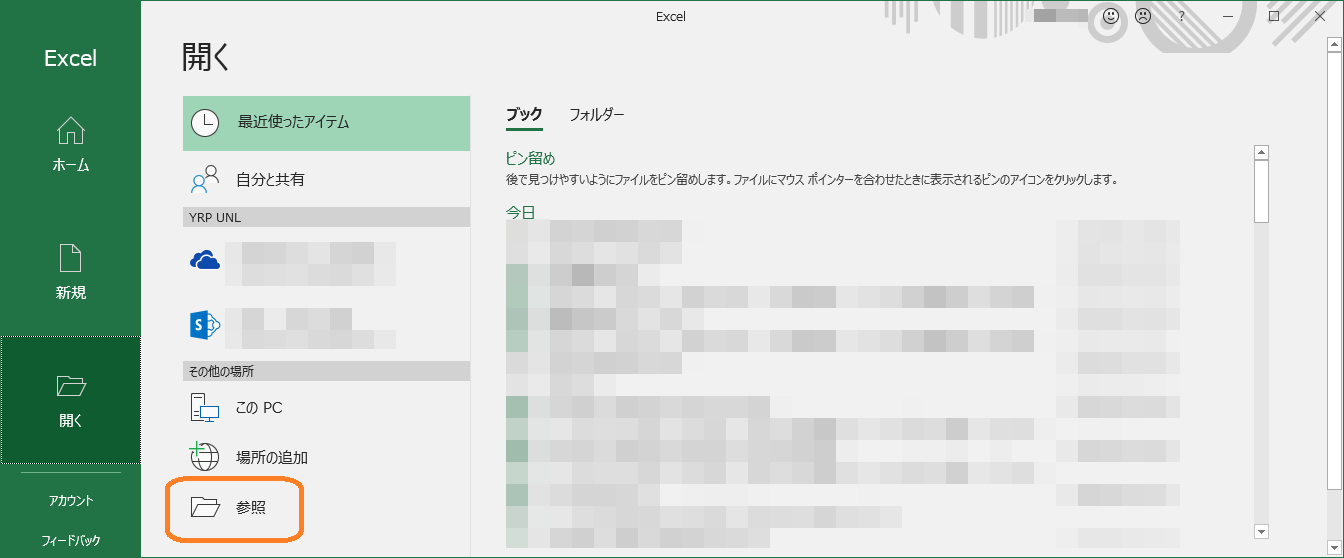Open the フィードバック page
This screenshot has width=1344, height=558.
[70, 540]
